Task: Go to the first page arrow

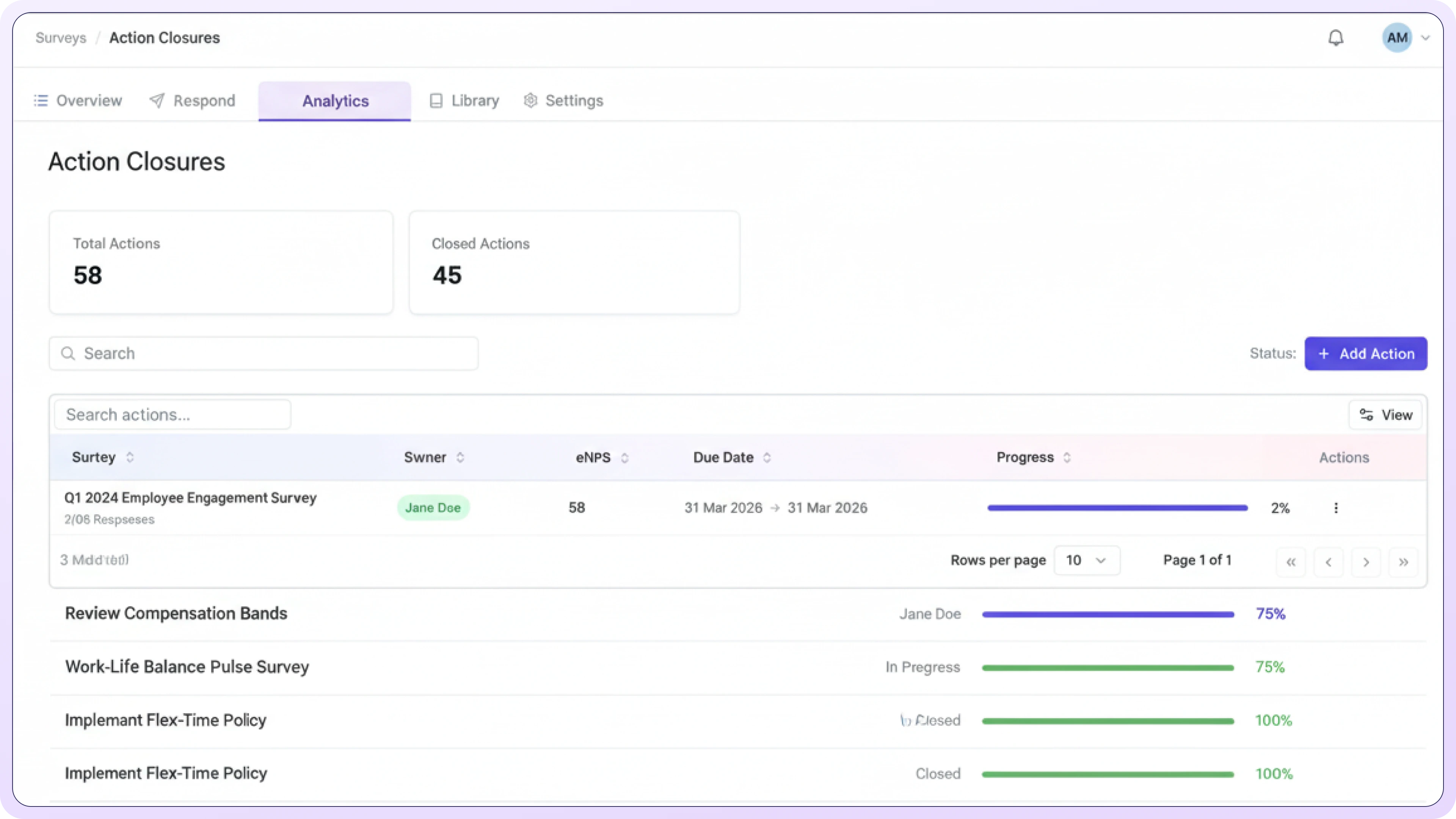Action: [1291, 562]
